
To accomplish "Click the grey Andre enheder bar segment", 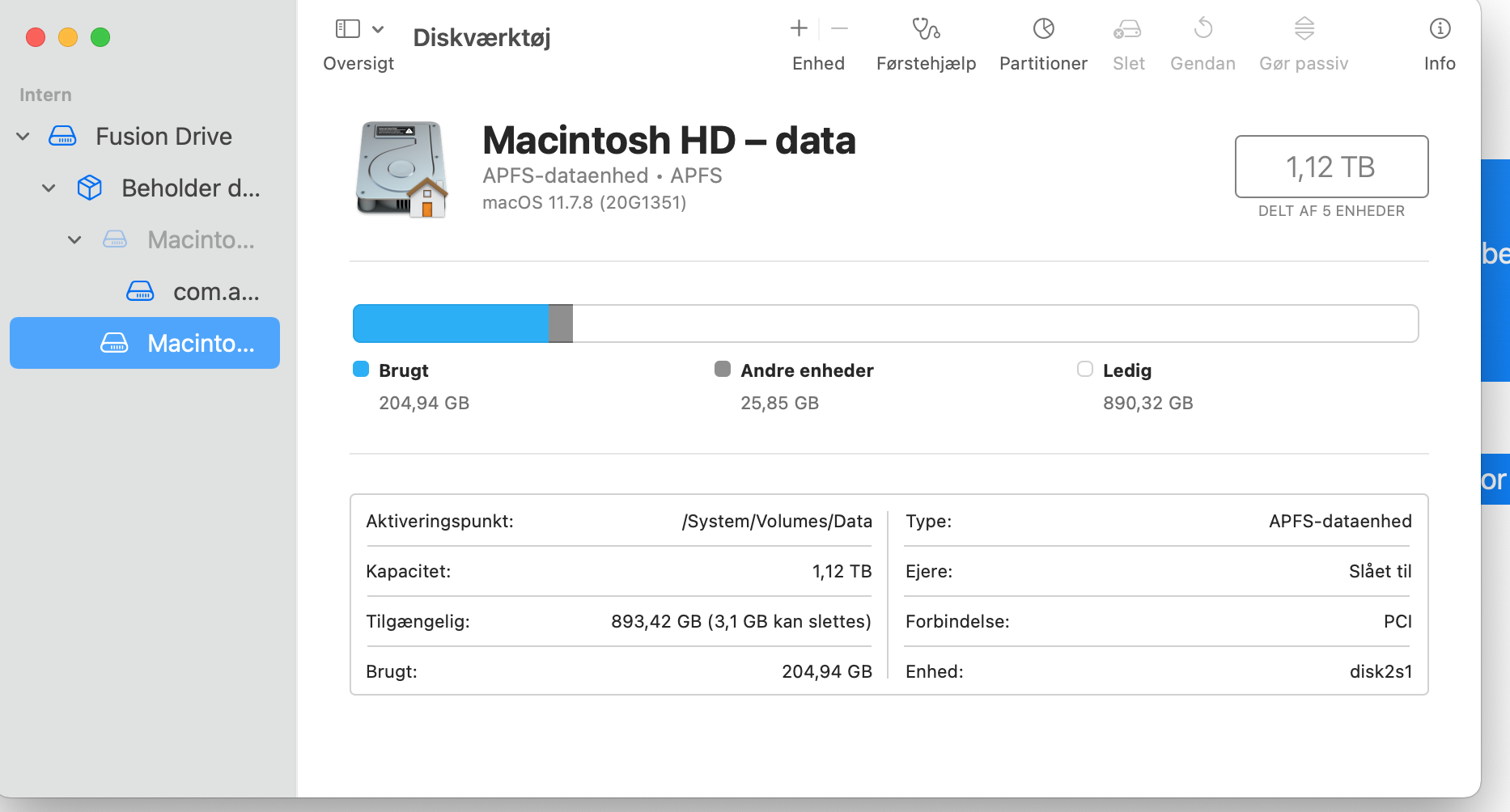I will (560, 324).
